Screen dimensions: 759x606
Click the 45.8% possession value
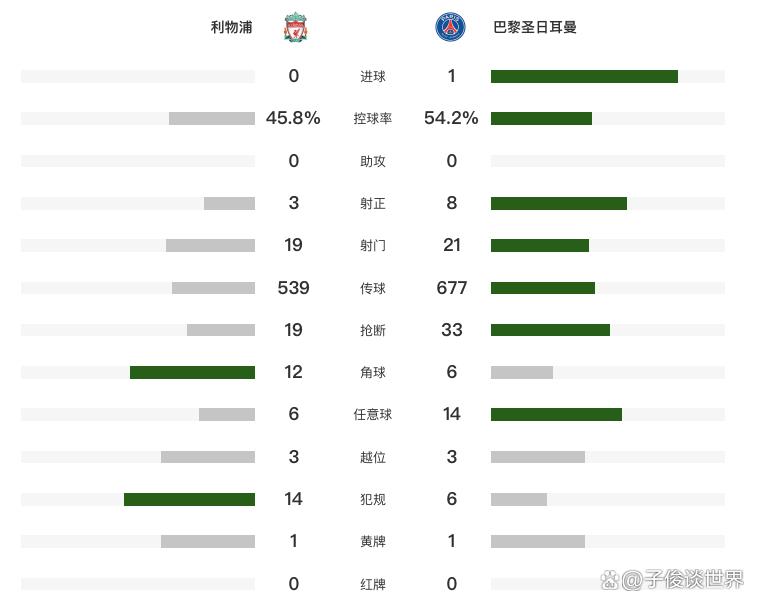click(293, 118)
